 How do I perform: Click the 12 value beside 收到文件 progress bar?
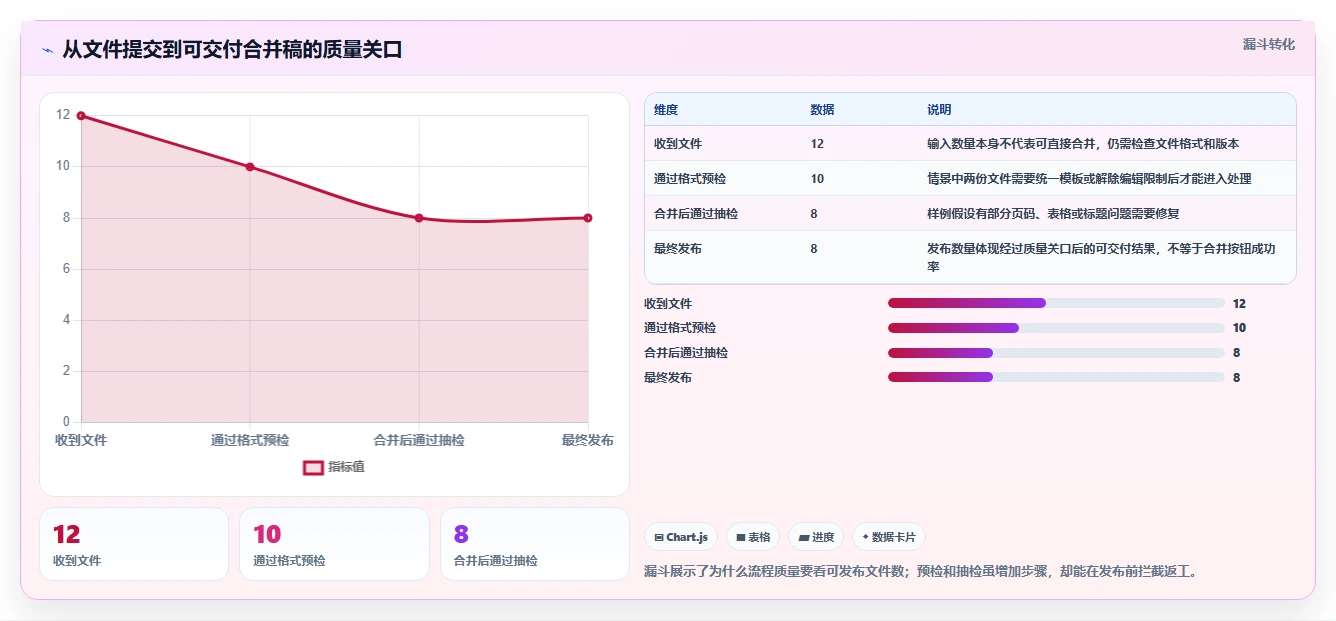click(1239, 303)
